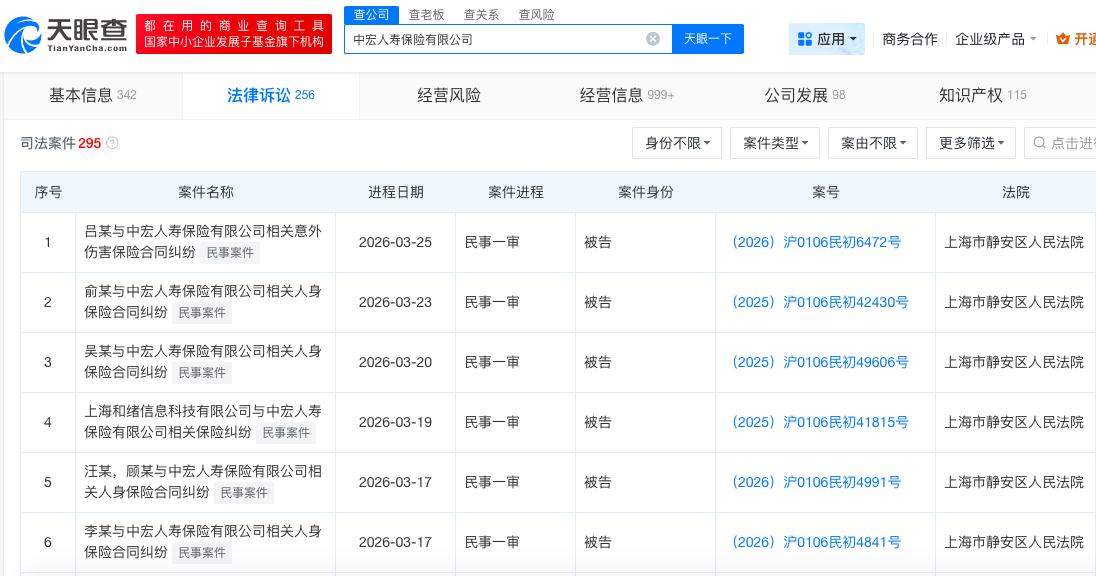Expand the 身份不限 filter dropdown
This screenshot has width=1096, height=576.
tap(677, 143)
